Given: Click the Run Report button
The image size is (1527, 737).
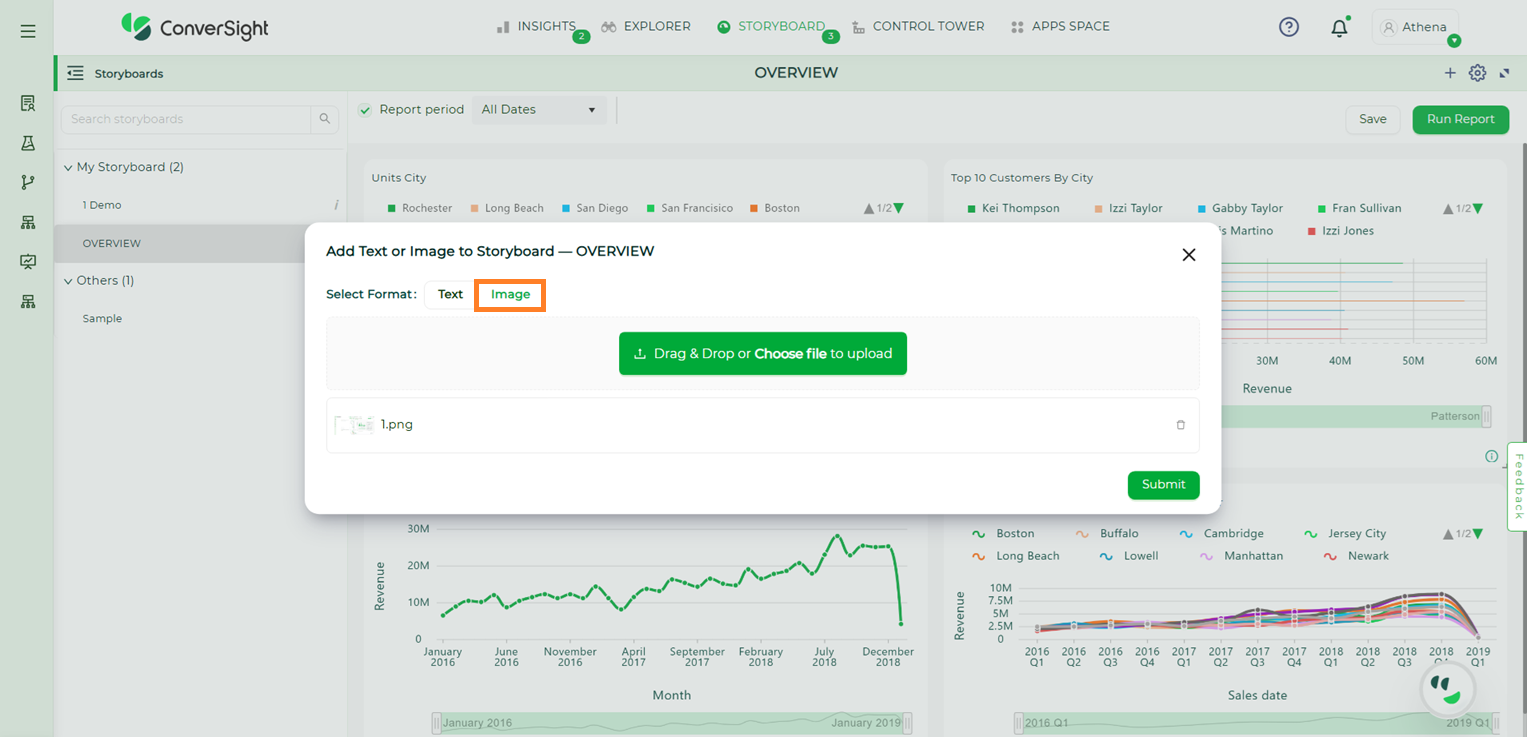Looking at the screenshot, I should click(x=1460, y=119).
